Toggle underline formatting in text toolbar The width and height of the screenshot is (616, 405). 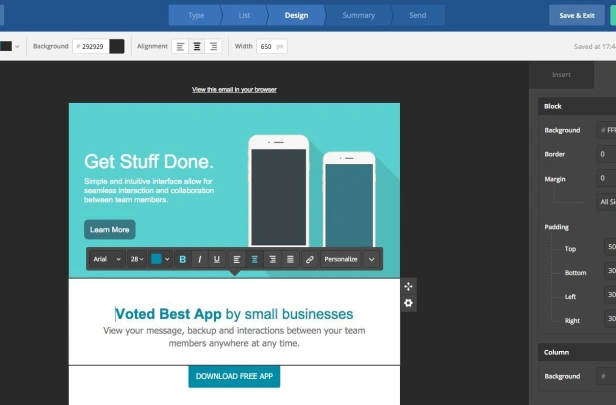tap(216, 259)
